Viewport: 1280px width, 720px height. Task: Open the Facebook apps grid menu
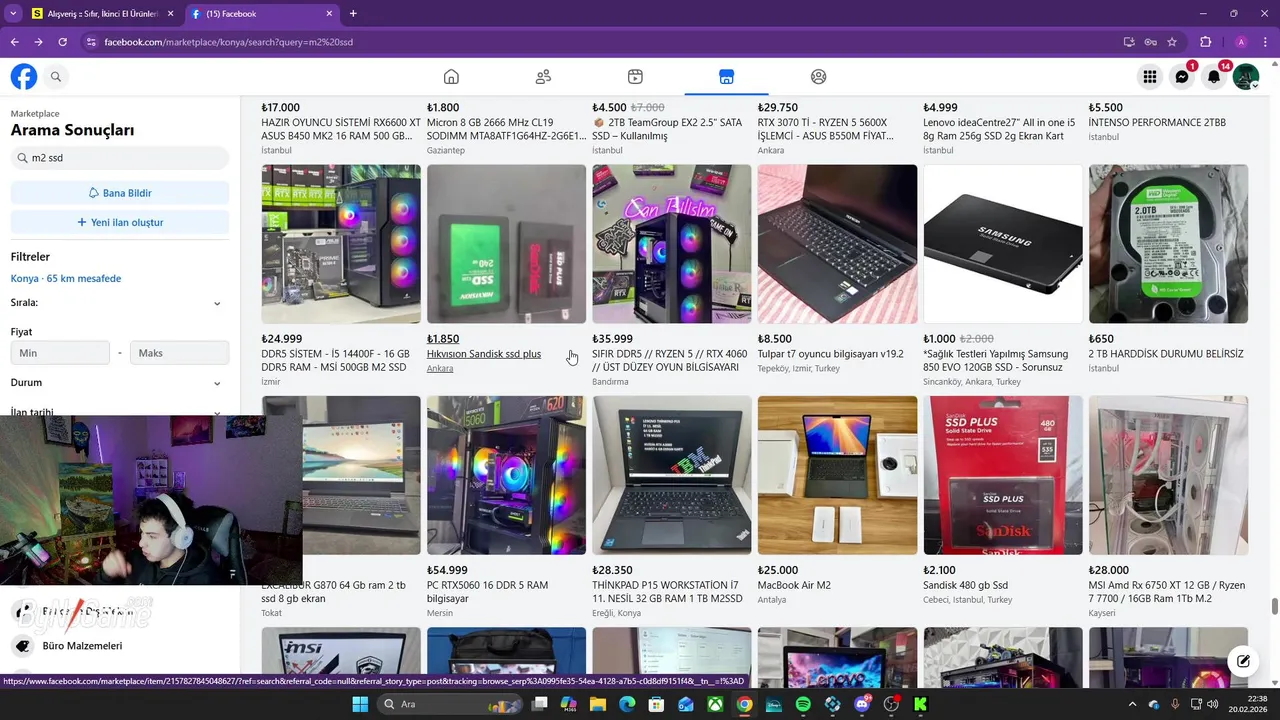1150,77
